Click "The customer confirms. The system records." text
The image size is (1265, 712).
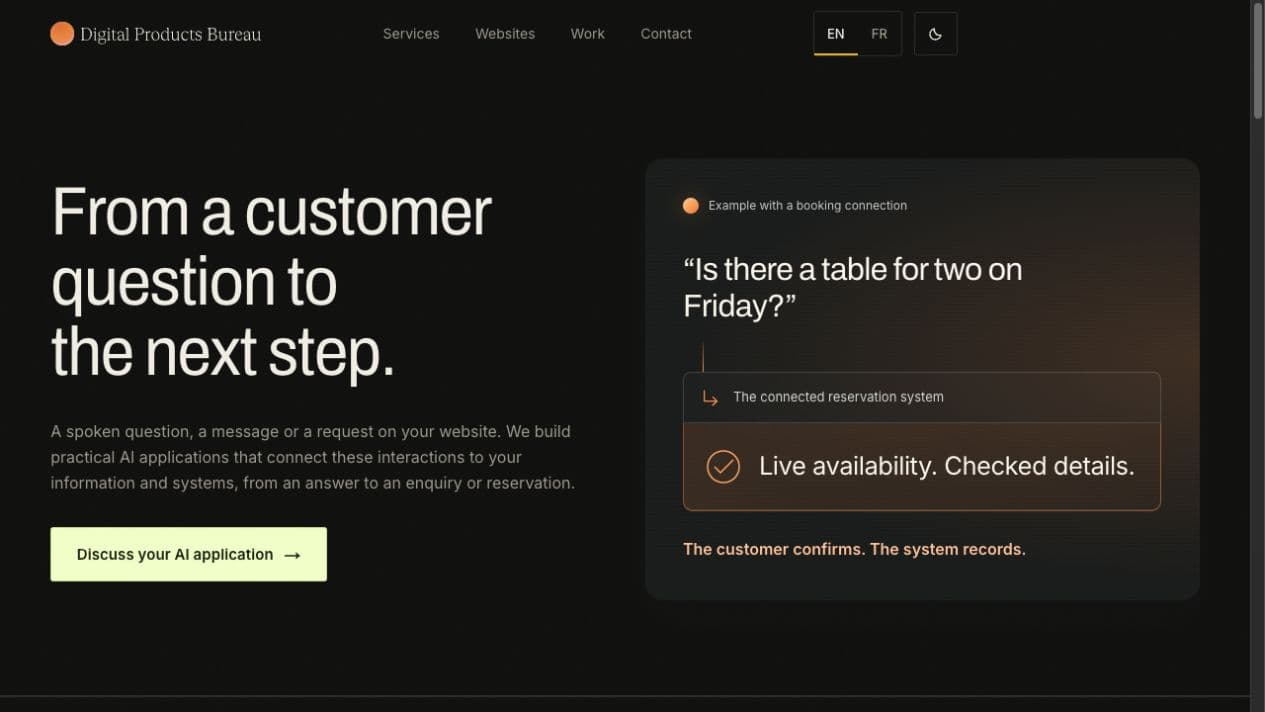point(854,549)
